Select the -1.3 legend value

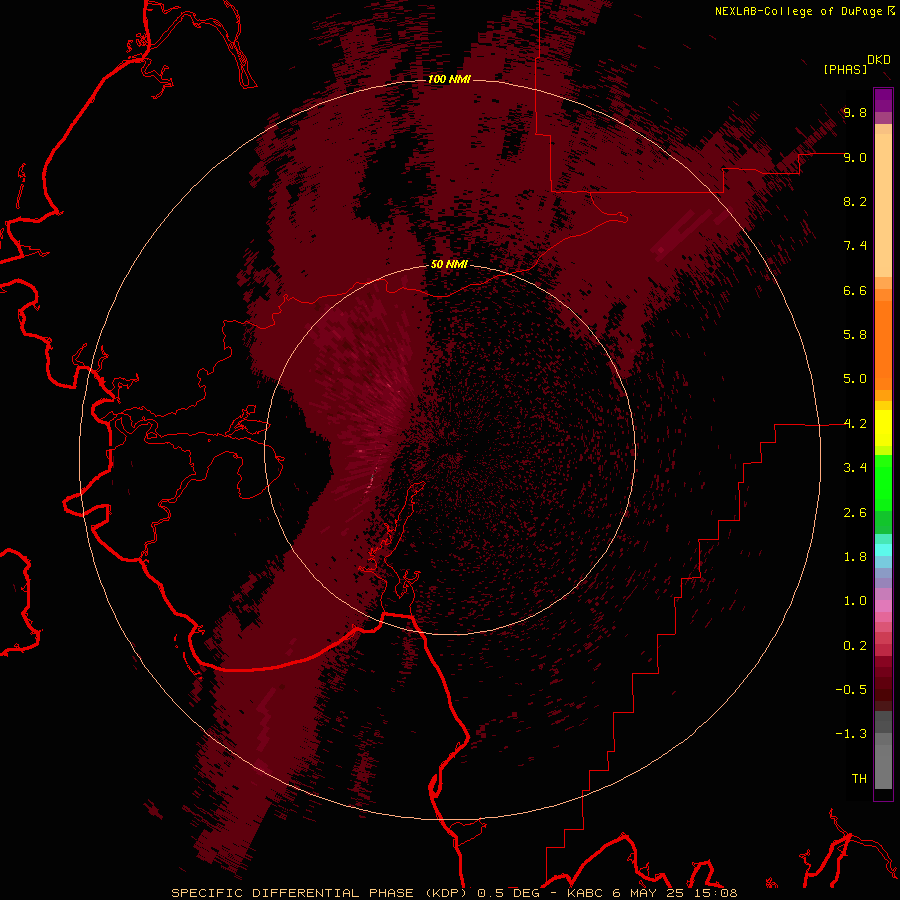tap(851, 734)
